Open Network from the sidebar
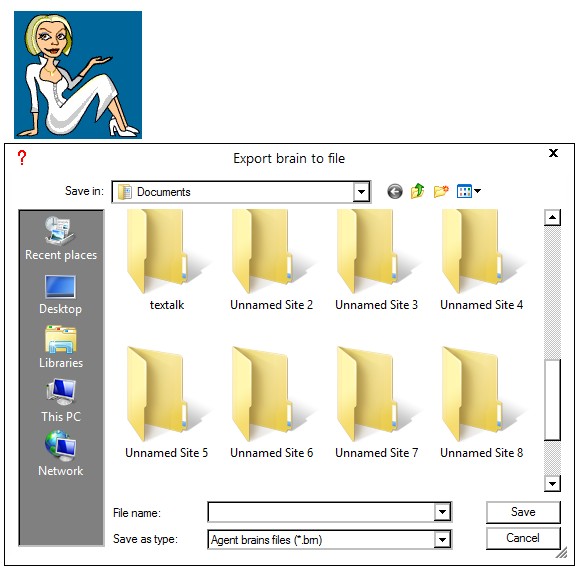 [61, 454]
